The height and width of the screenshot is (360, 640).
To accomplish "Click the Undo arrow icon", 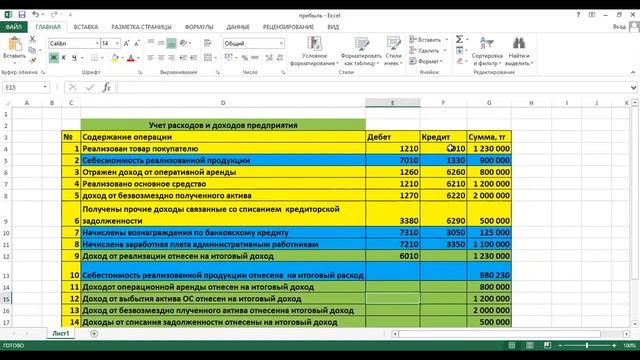I will tap(36, 15).
